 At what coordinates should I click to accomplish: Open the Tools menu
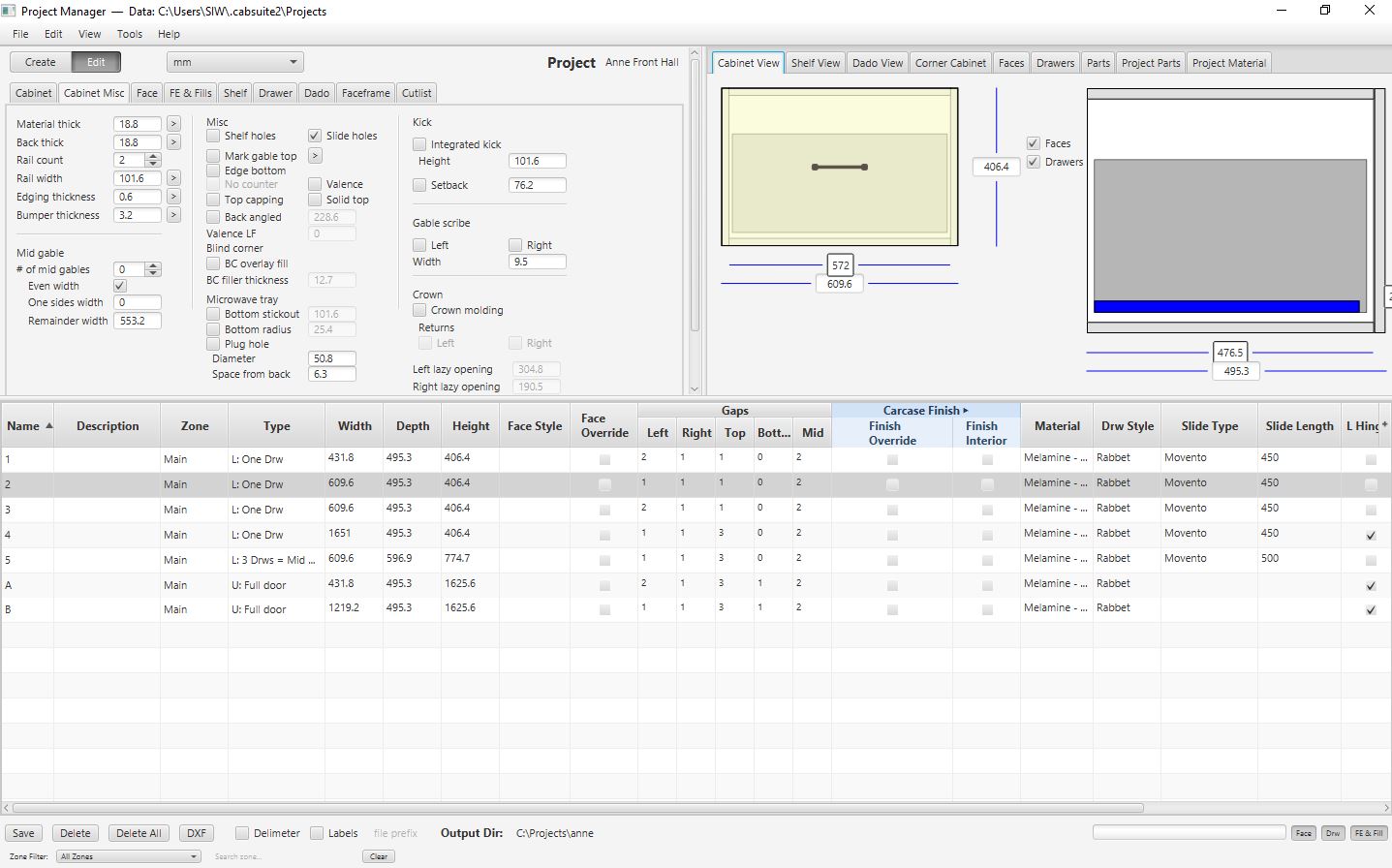tap(130, 34)
